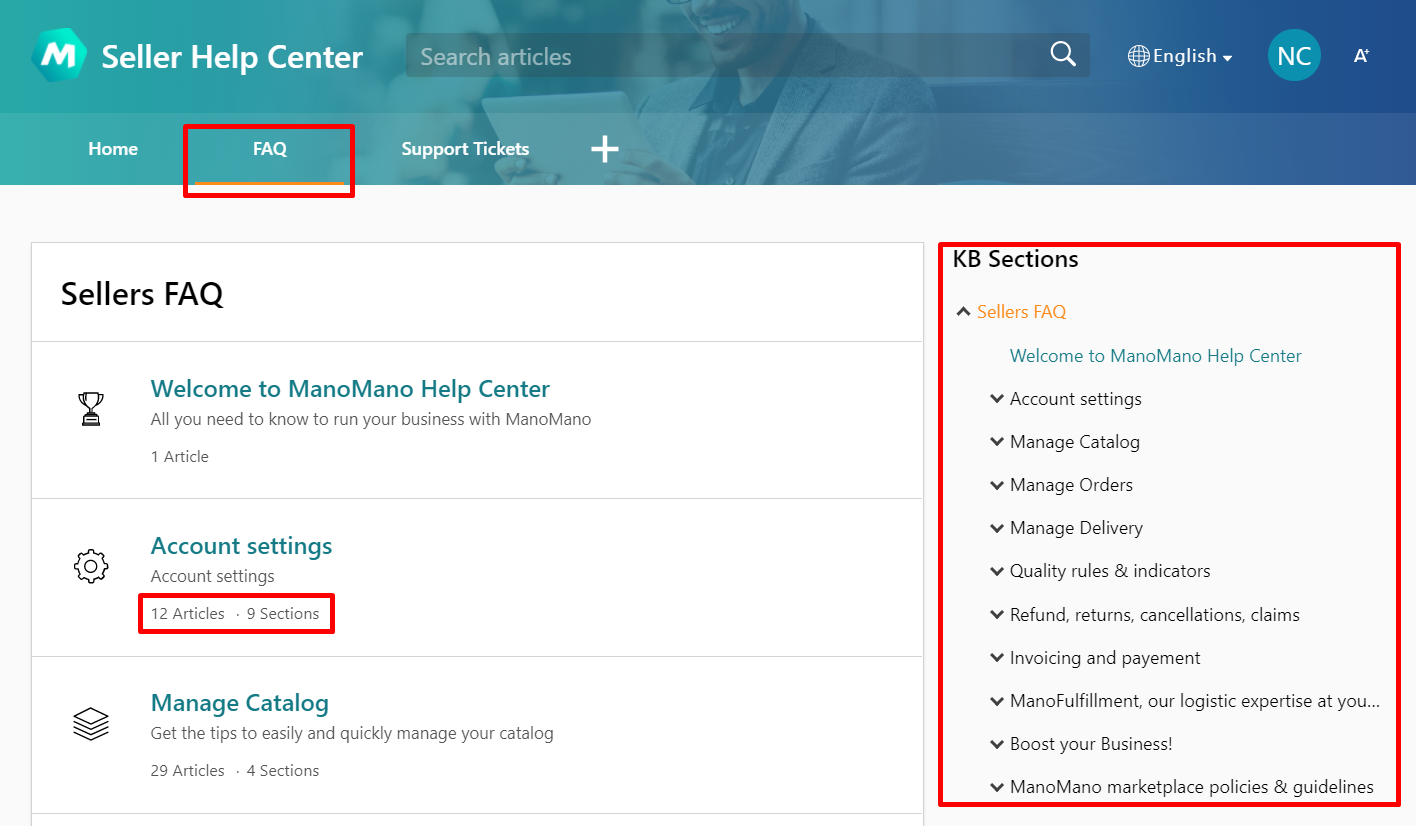Expand Quality rules & indicators chevron

[x=996, y=571]
